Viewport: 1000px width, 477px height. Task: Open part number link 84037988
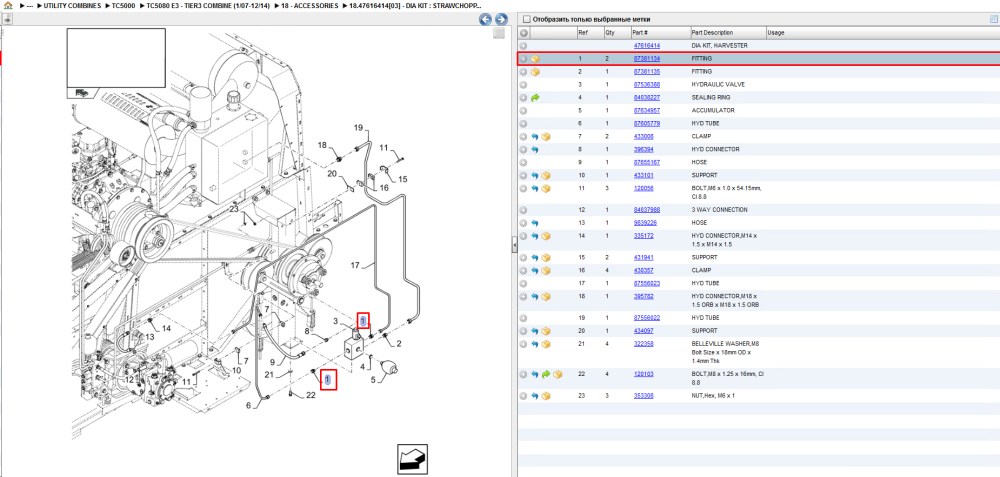click(646, 210)
